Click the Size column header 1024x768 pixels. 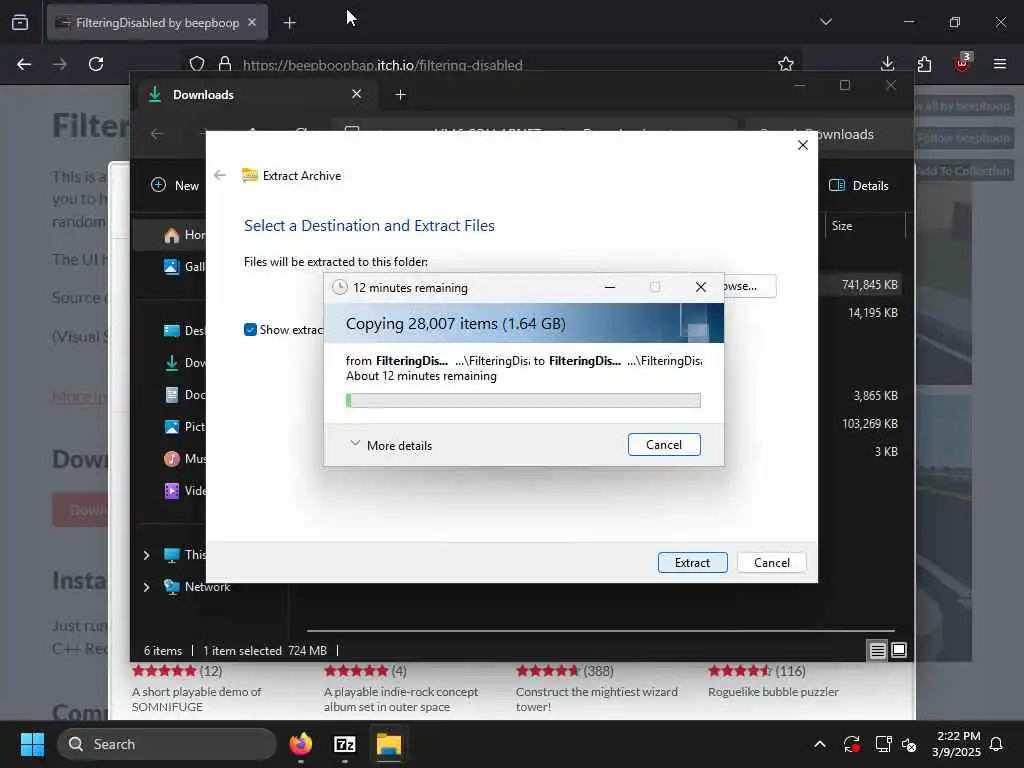click(864, 226)
